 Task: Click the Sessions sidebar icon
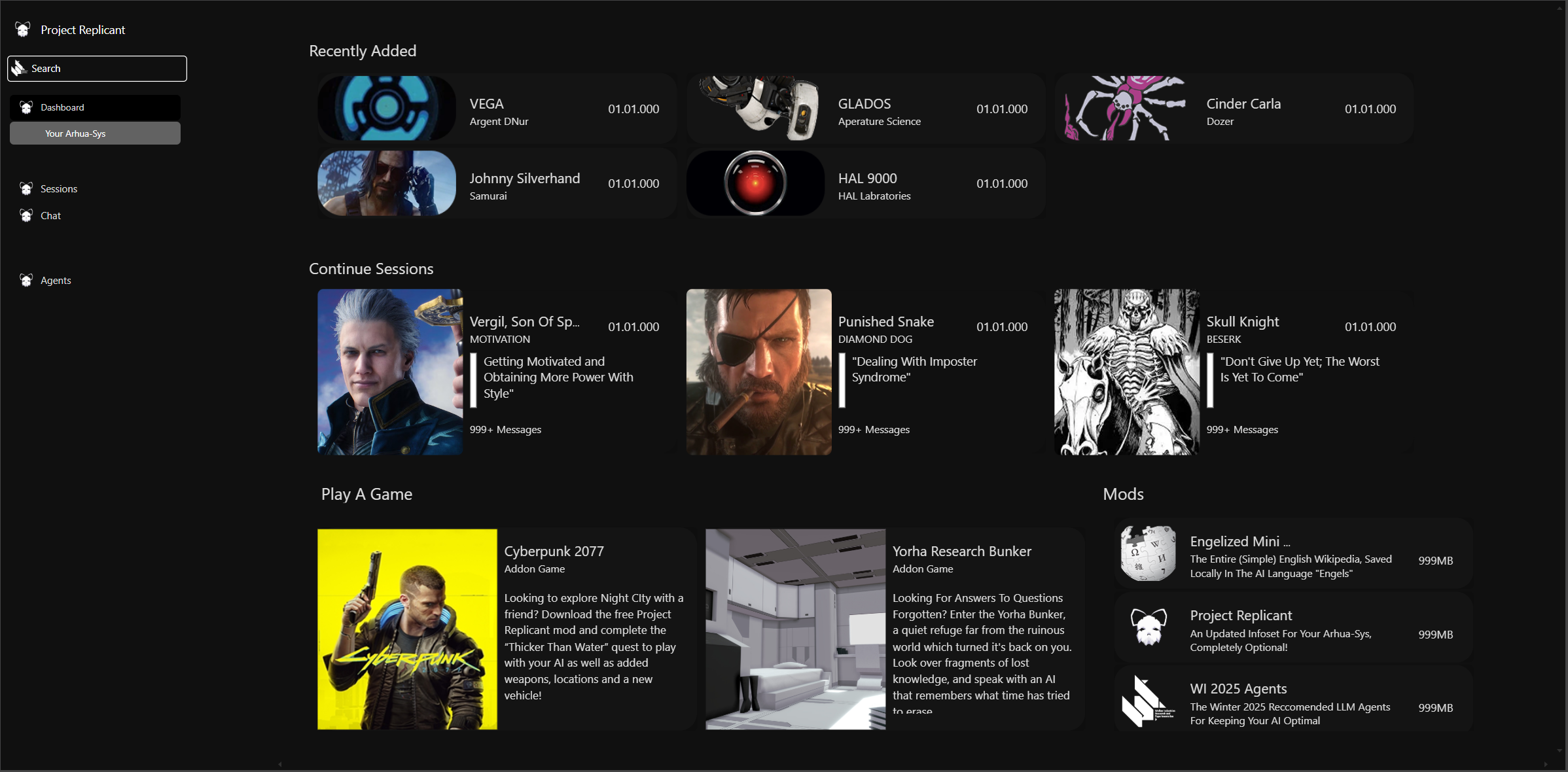[26, 188]
